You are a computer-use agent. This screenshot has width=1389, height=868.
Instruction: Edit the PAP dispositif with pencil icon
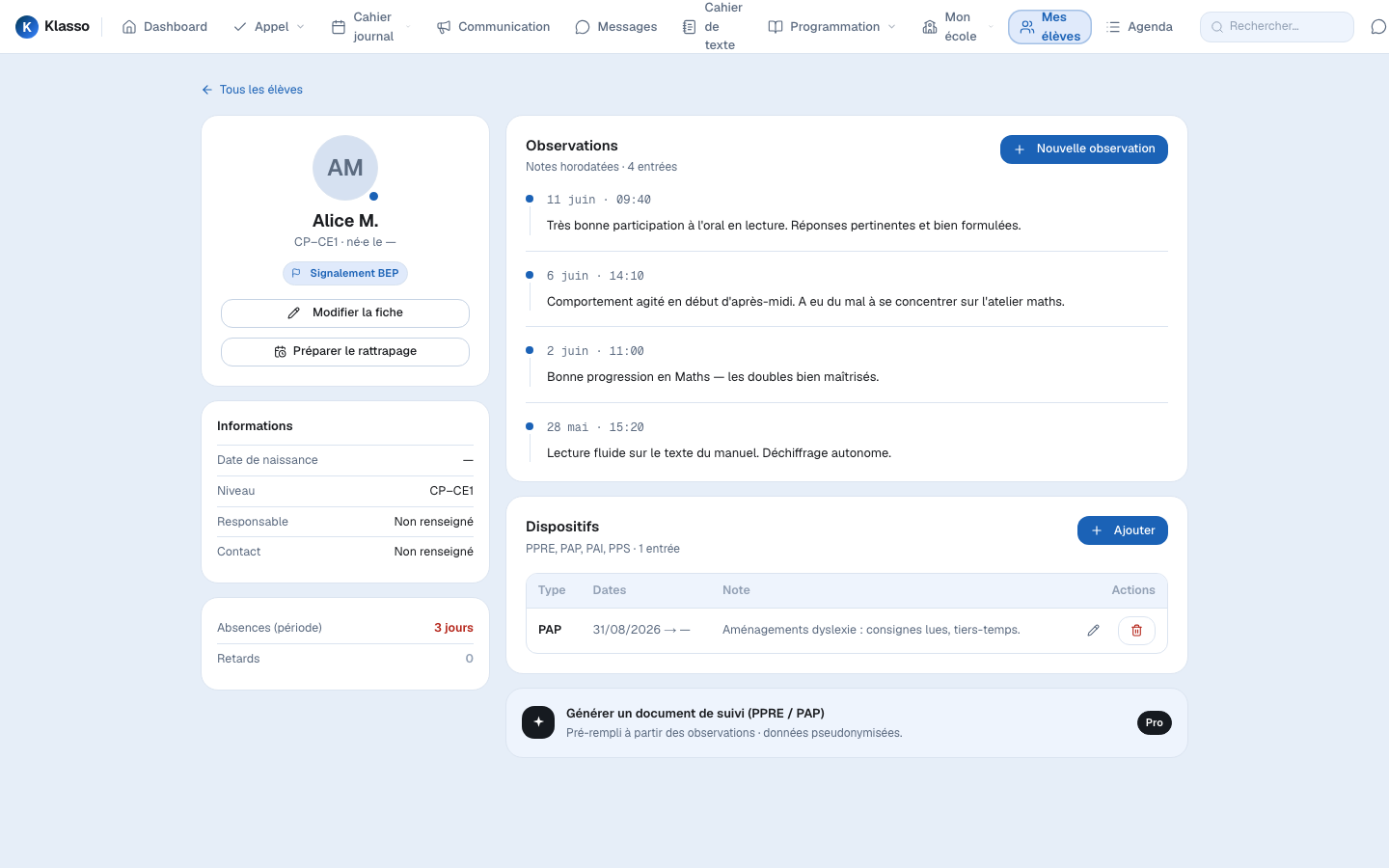pos(1093,631)
